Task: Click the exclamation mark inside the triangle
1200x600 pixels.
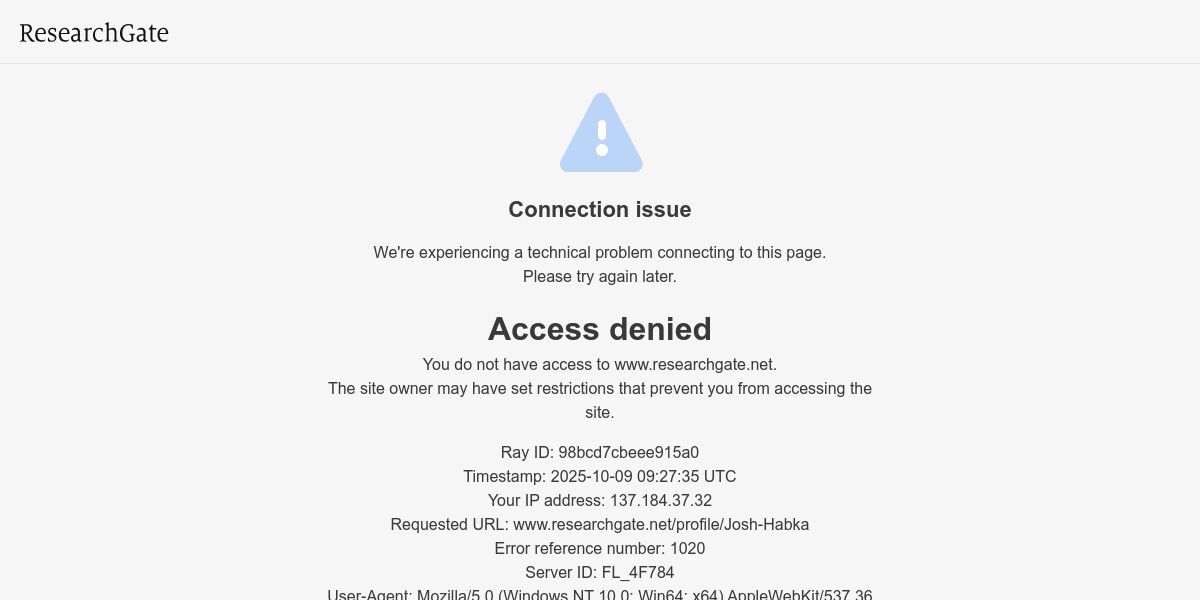Action: pos(601,138)
